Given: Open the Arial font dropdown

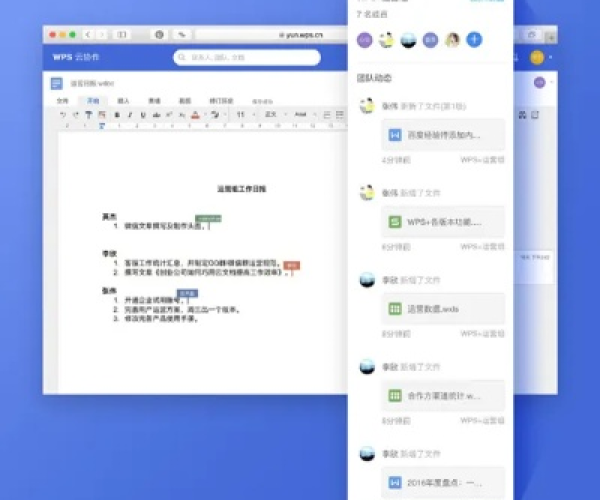Looking at the screenshot, I should coord(305,114).
